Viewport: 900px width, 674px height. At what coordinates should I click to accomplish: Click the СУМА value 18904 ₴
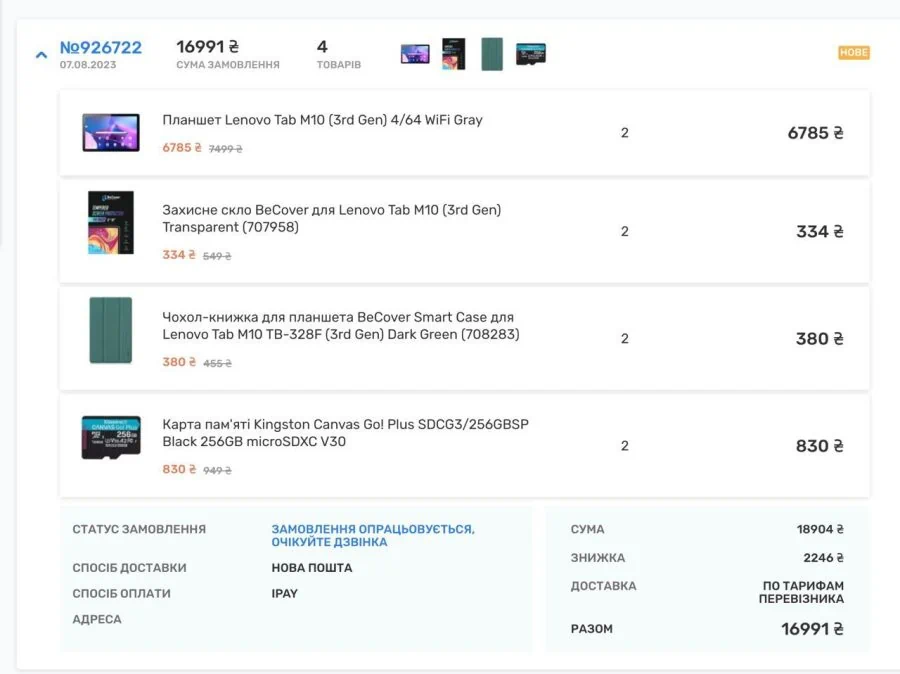(820, 529)
